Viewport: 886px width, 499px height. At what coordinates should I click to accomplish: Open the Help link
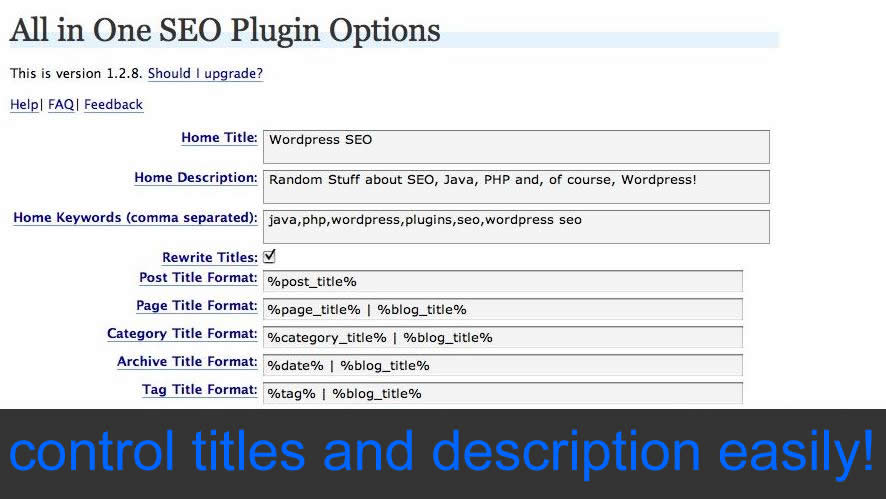pos(24,104)
